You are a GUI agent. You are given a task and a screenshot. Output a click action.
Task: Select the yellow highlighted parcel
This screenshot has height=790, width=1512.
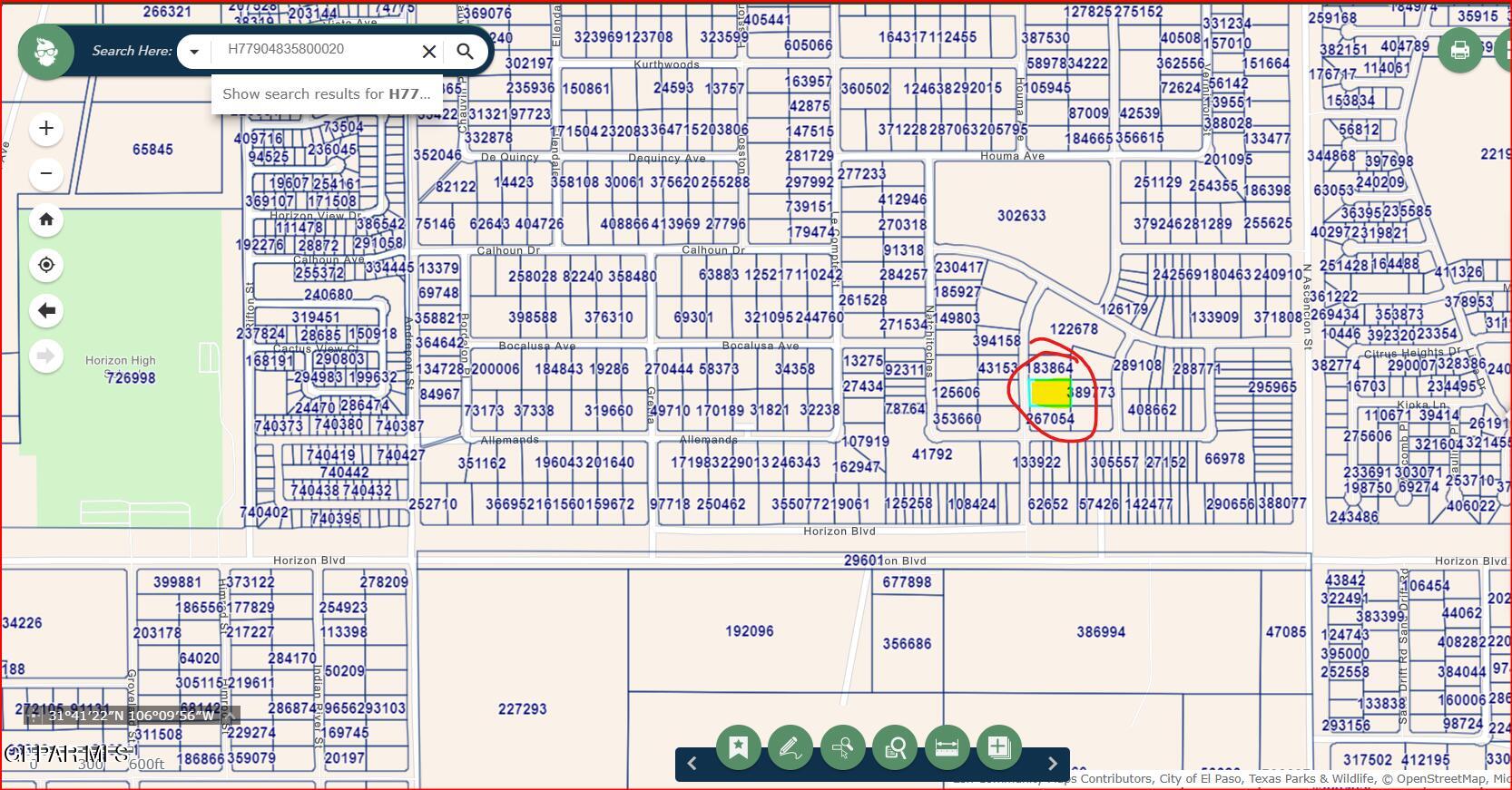point(1051,393)
